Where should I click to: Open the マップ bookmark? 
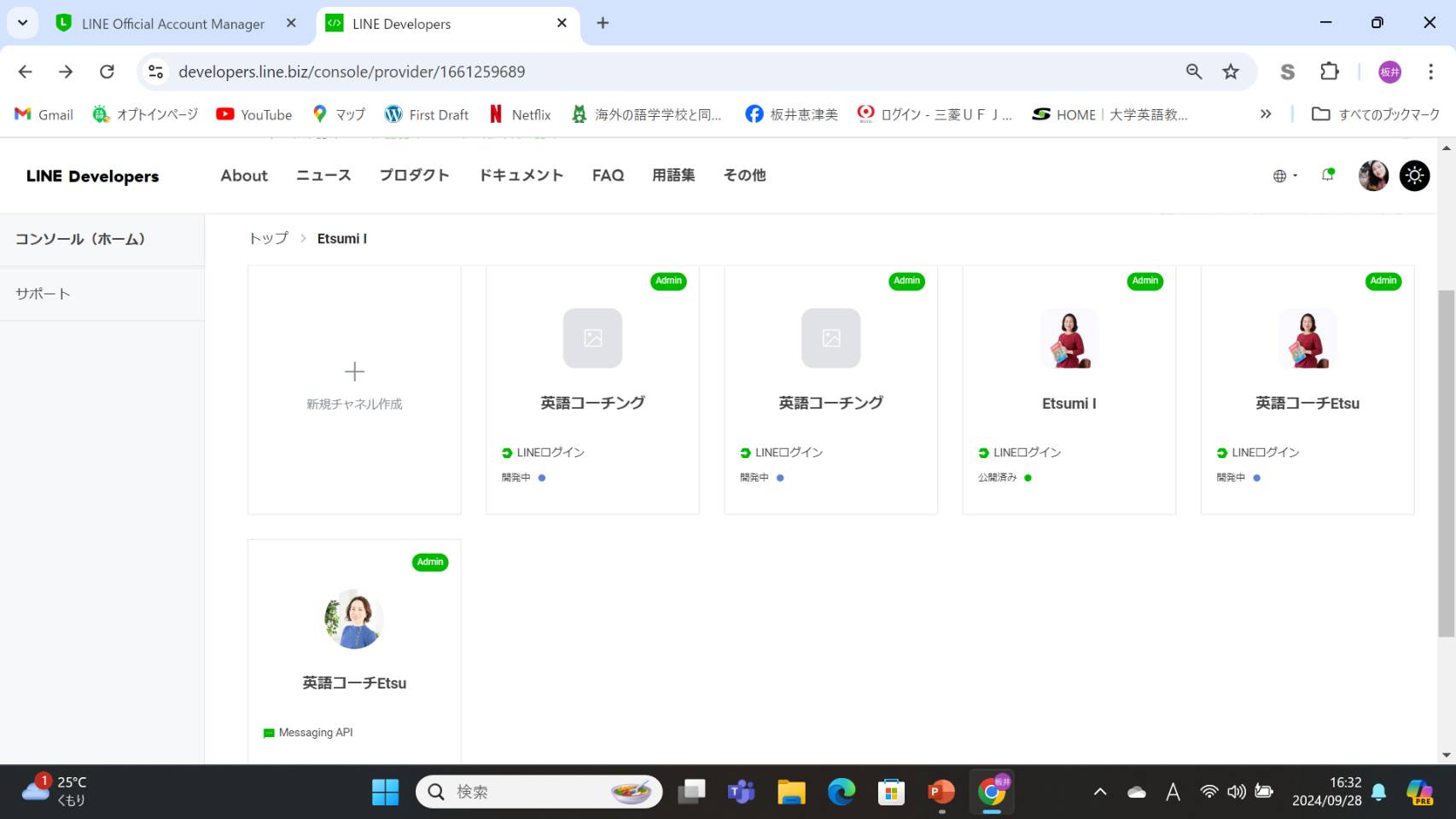coord(339,114)
